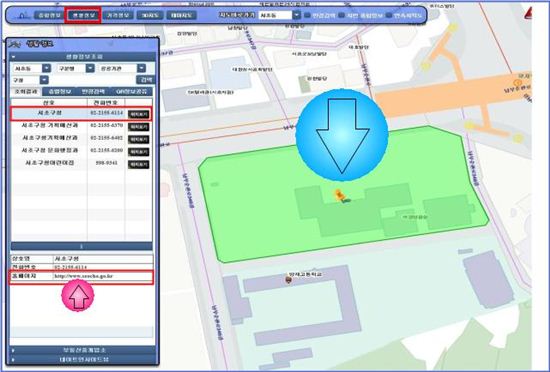Show location for 서초구청 row
550x372 pixels.
click(x=139, y=114)
